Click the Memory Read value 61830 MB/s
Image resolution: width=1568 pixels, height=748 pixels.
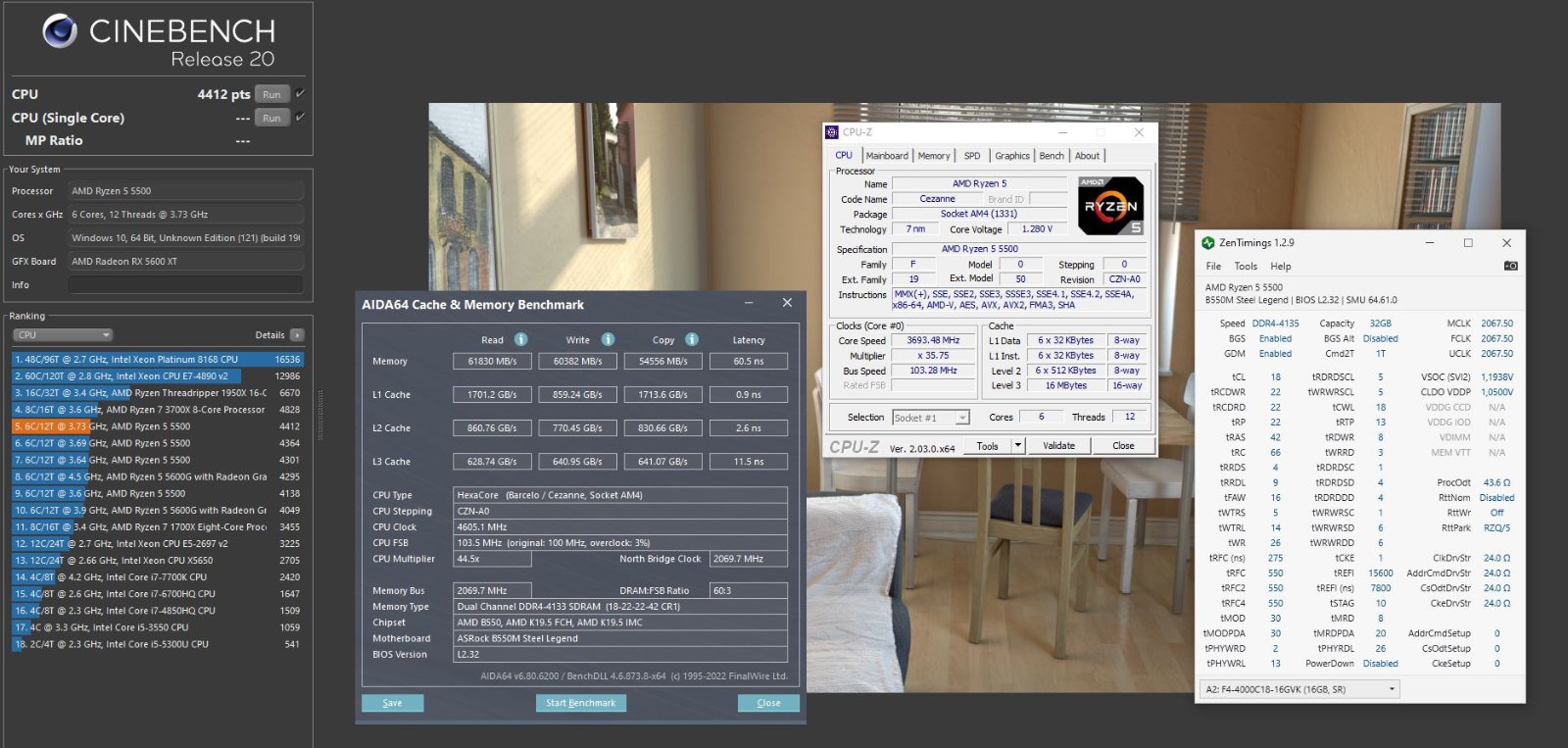(x=492, y=362)
